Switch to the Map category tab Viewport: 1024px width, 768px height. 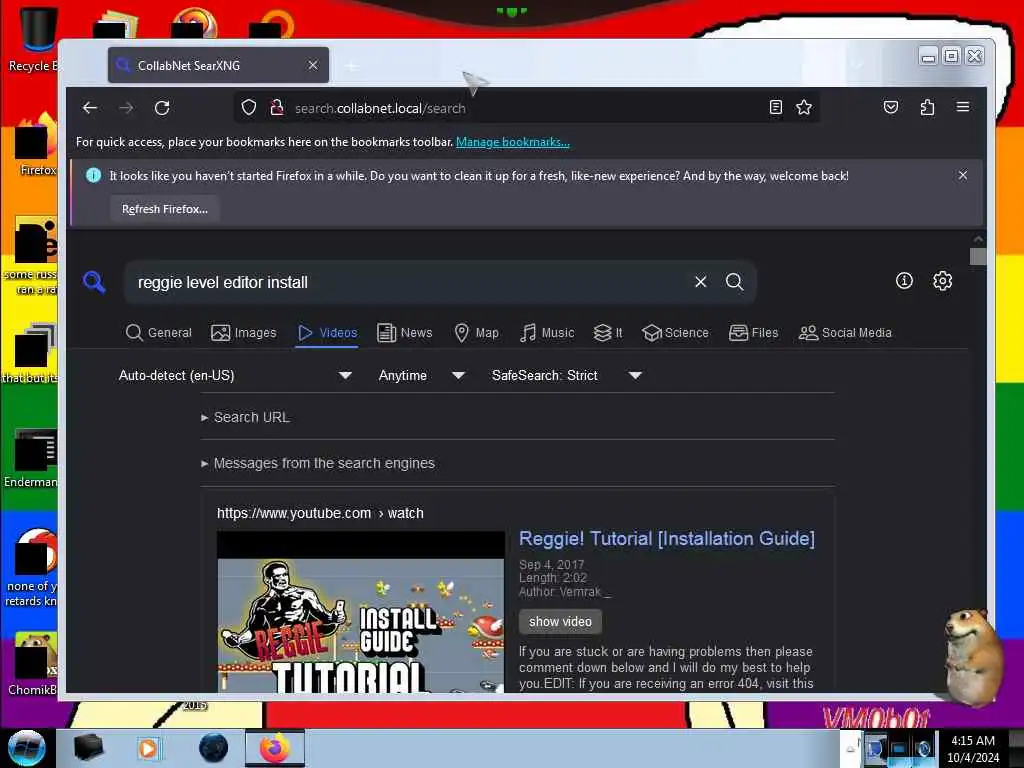tap(476, 333)
